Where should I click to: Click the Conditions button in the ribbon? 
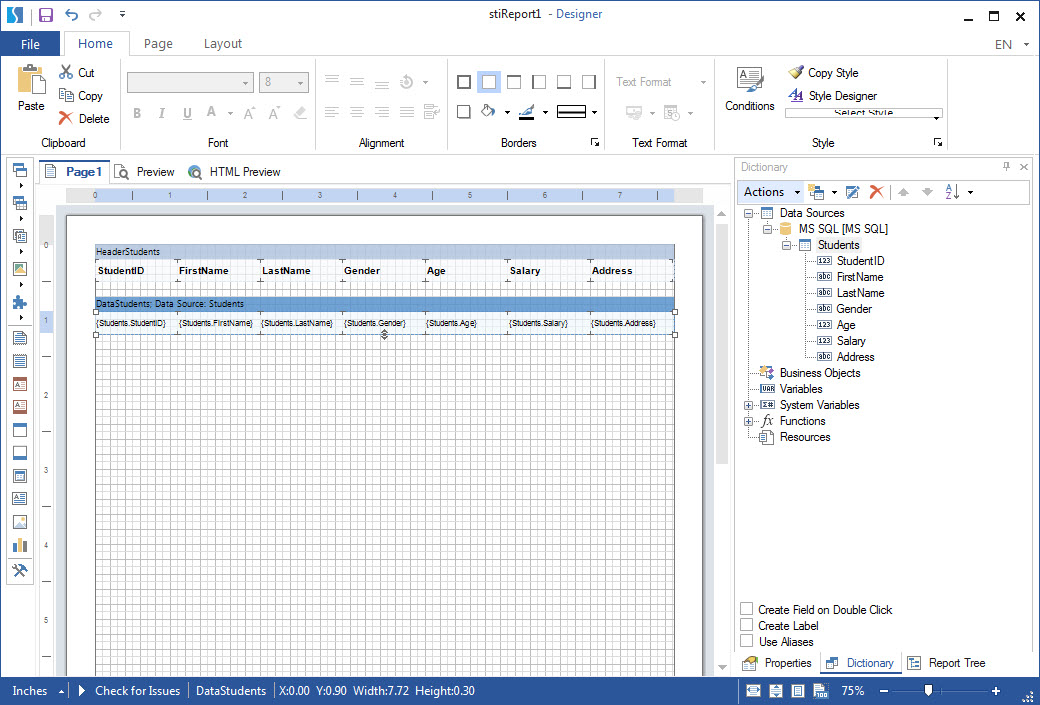(x=749, y=90)
